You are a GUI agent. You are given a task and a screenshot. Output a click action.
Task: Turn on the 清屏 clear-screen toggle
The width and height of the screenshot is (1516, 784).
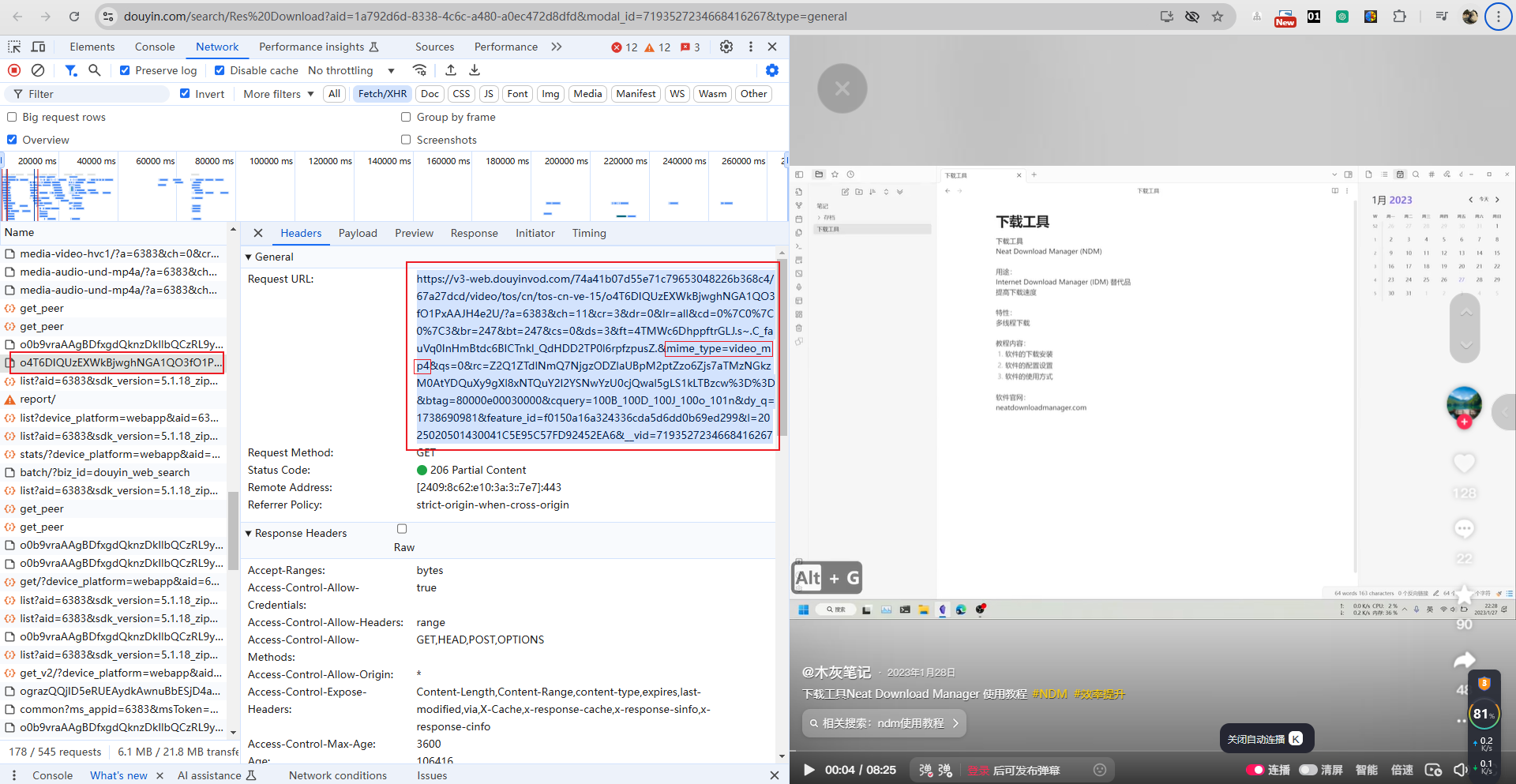point(1308,770)
